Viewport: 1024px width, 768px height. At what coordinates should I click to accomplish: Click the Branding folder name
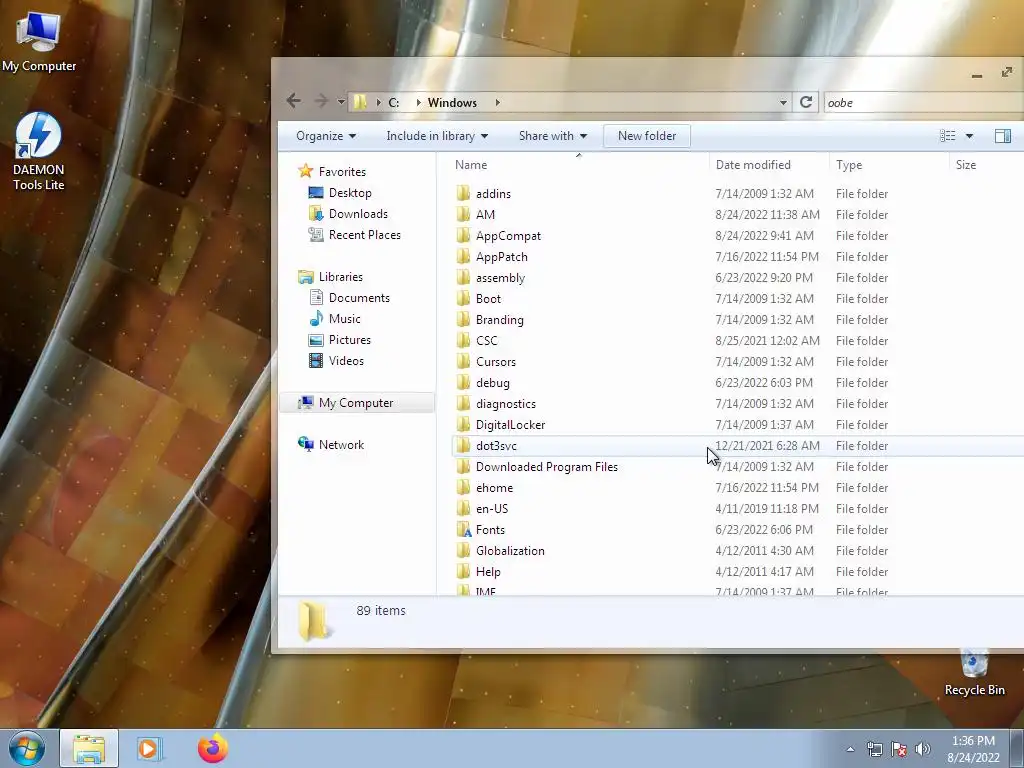[x=500, y=320]
